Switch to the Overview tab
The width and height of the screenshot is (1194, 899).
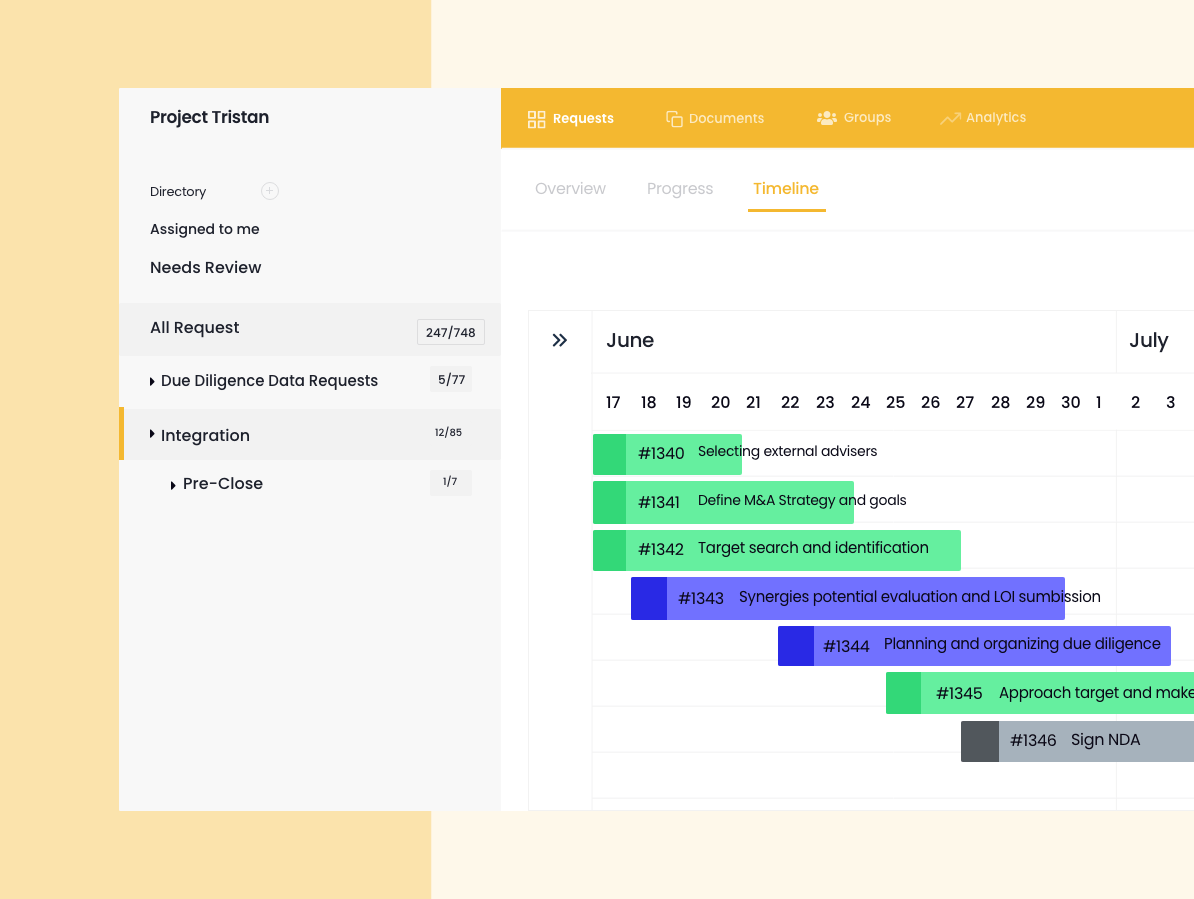click(x=570, y=189)
